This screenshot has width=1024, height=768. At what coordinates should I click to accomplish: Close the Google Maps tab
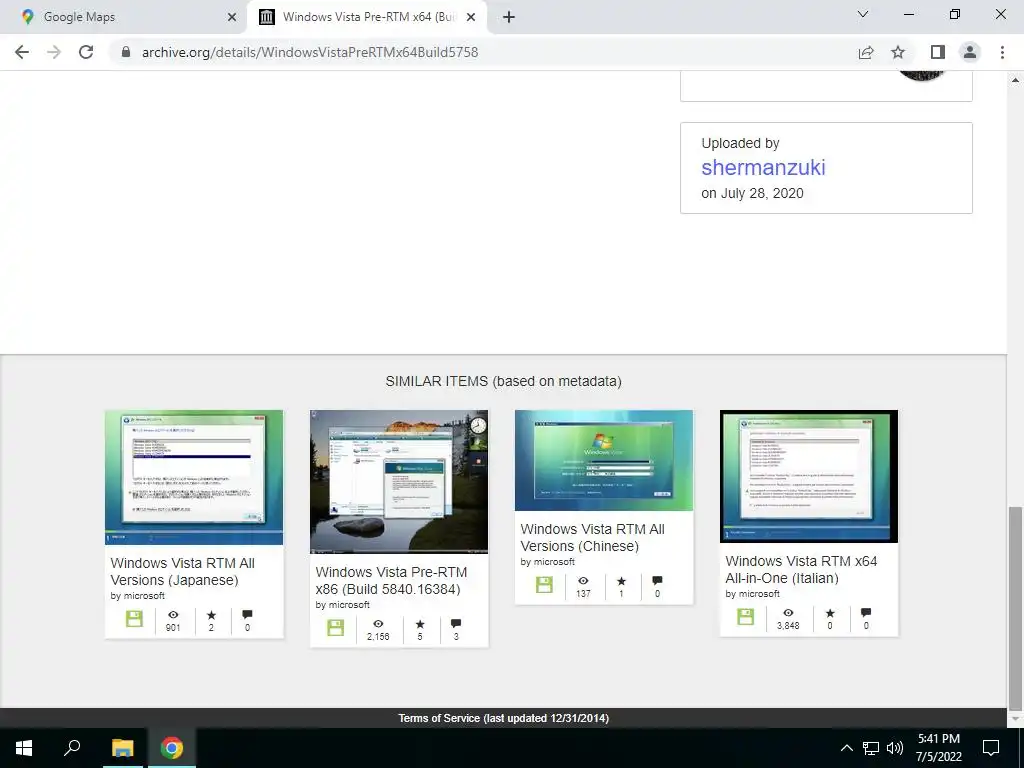pyautogui.click(x=232, y=17)
